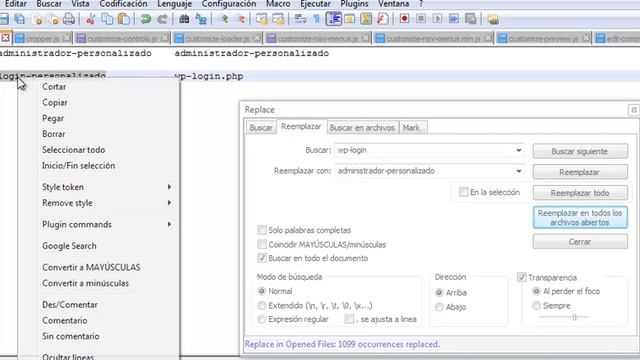Image resolution: width=640 pixels, height=360 pixels.
Task: Click the macro Playback icon
Action: click(x=437, y=19)
